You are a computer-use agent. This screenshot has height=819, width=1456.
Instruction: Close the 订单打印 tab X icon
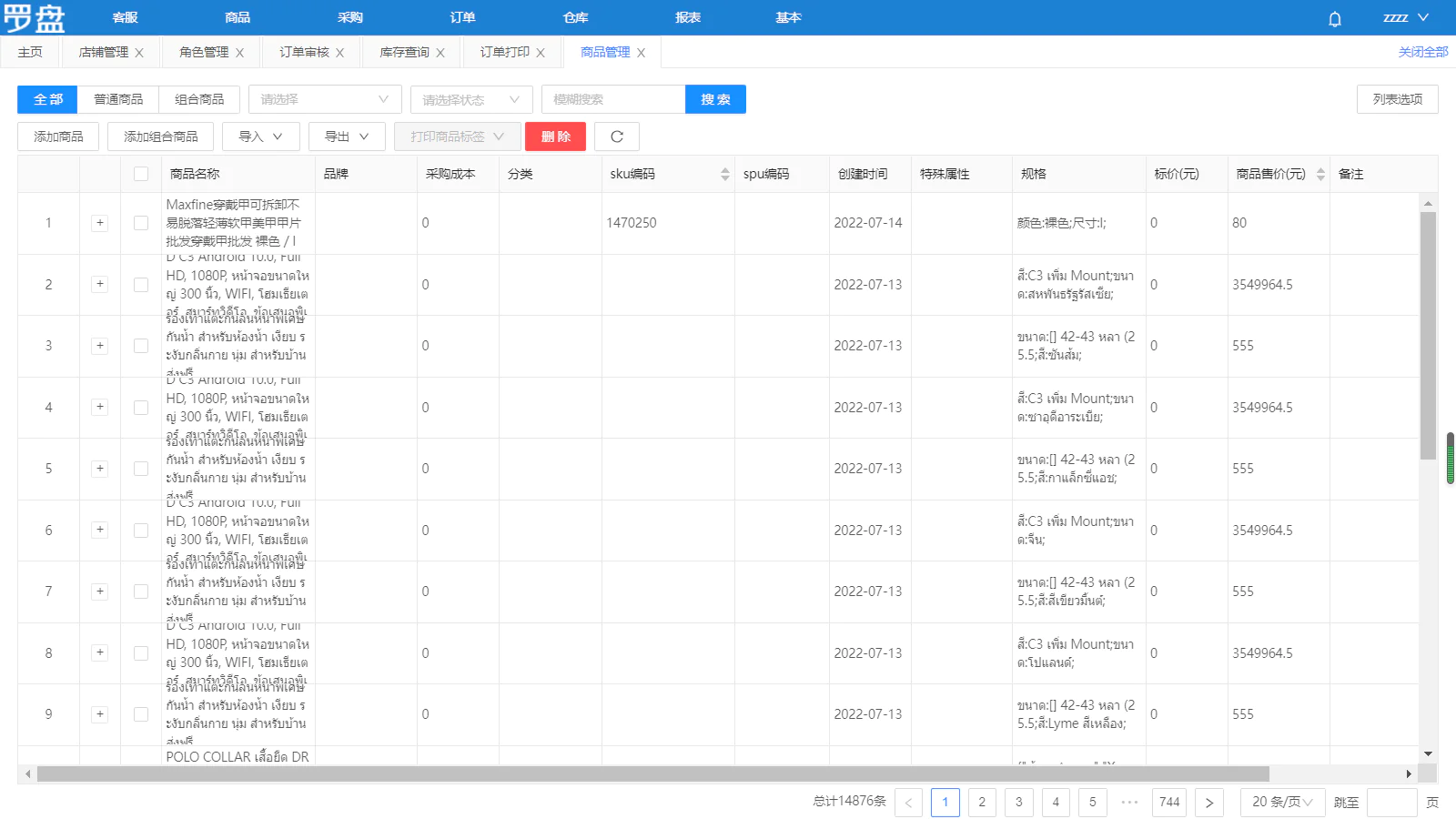tap(541, 53)
